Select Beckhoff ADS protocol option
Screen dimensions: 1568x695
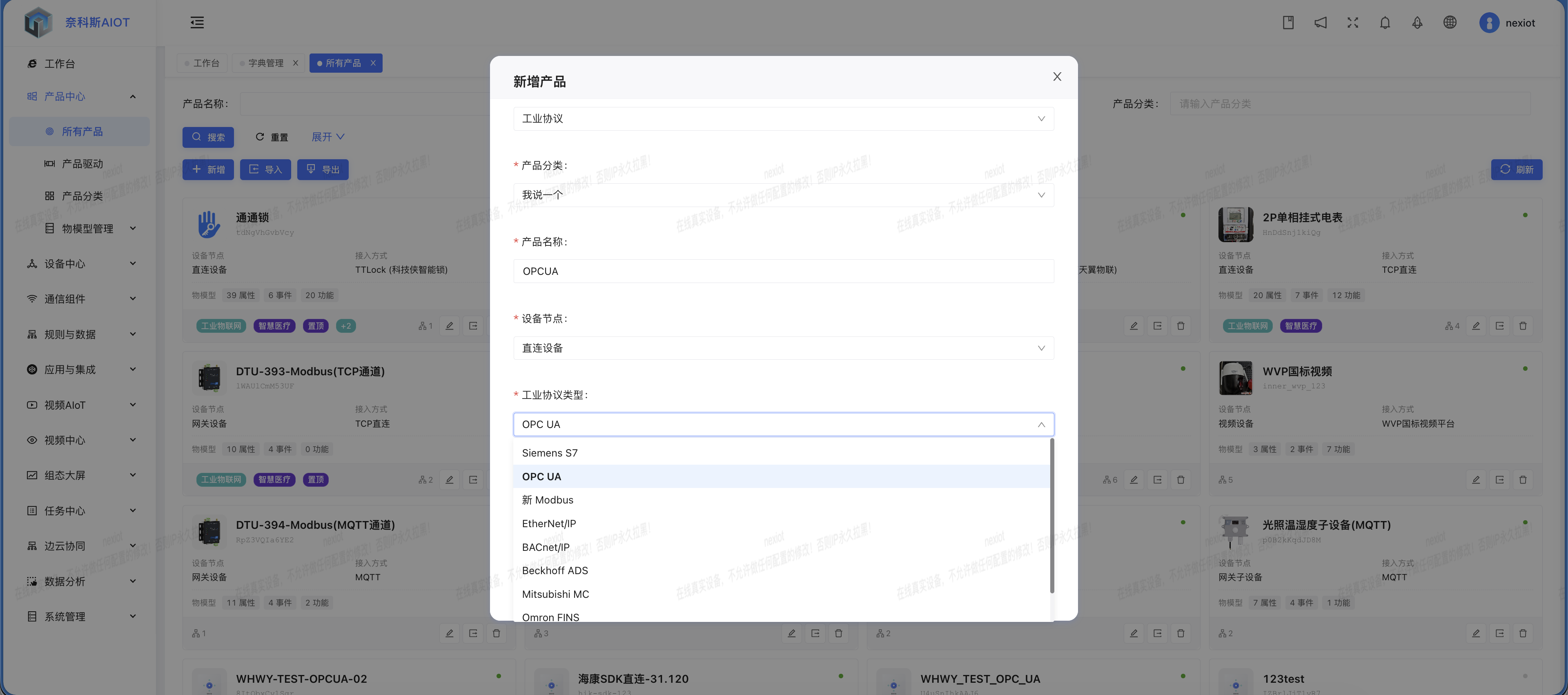pyautogui.click(x=782, y=570)
